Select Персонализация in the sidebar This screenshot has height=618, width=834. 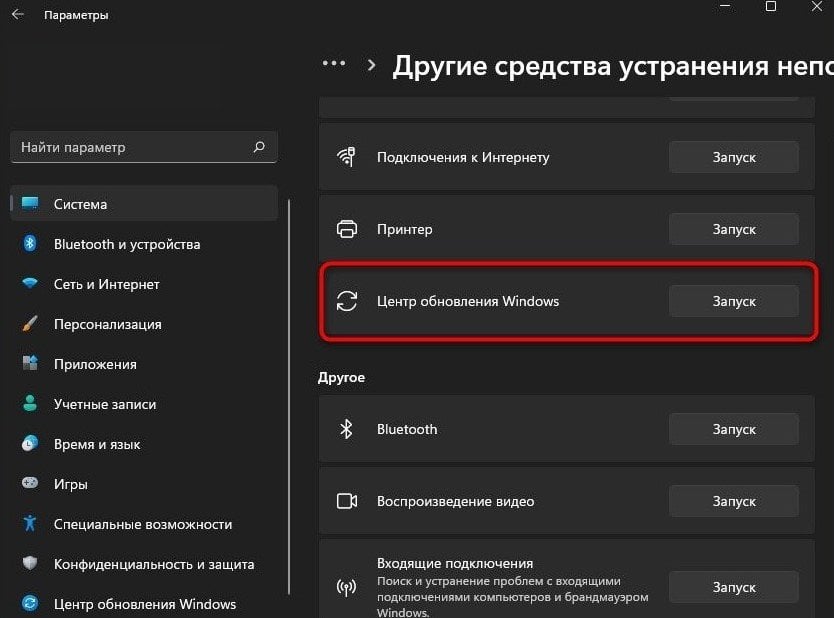(144, 323)
